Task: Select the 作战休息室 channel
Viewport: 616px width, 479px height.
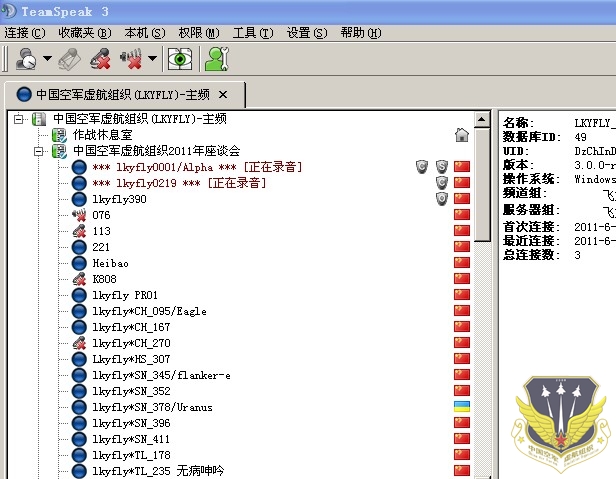Action: point(103,135)
